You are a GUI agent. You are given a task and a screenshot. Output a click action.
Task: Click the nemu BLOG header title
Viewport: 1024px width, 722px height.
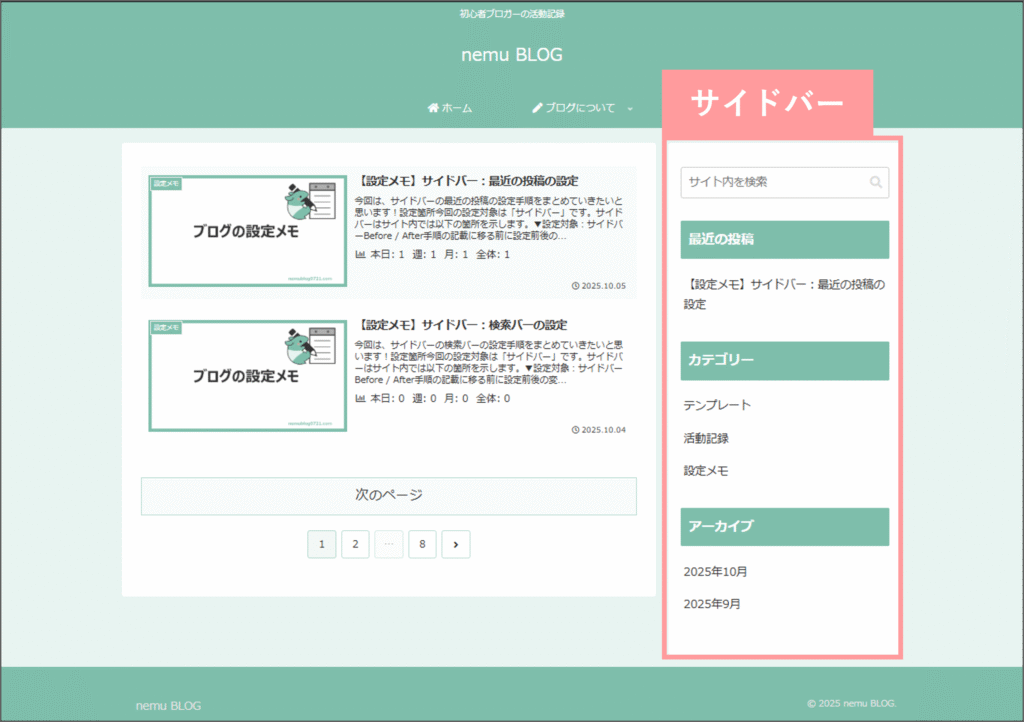tap(511, 55)
